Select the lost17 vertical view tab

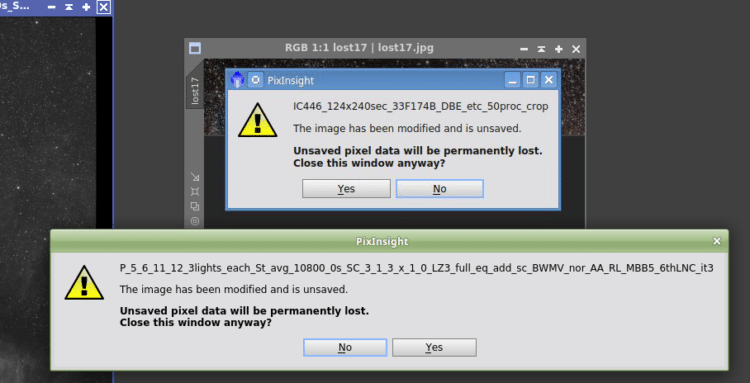tap(195, 91)
